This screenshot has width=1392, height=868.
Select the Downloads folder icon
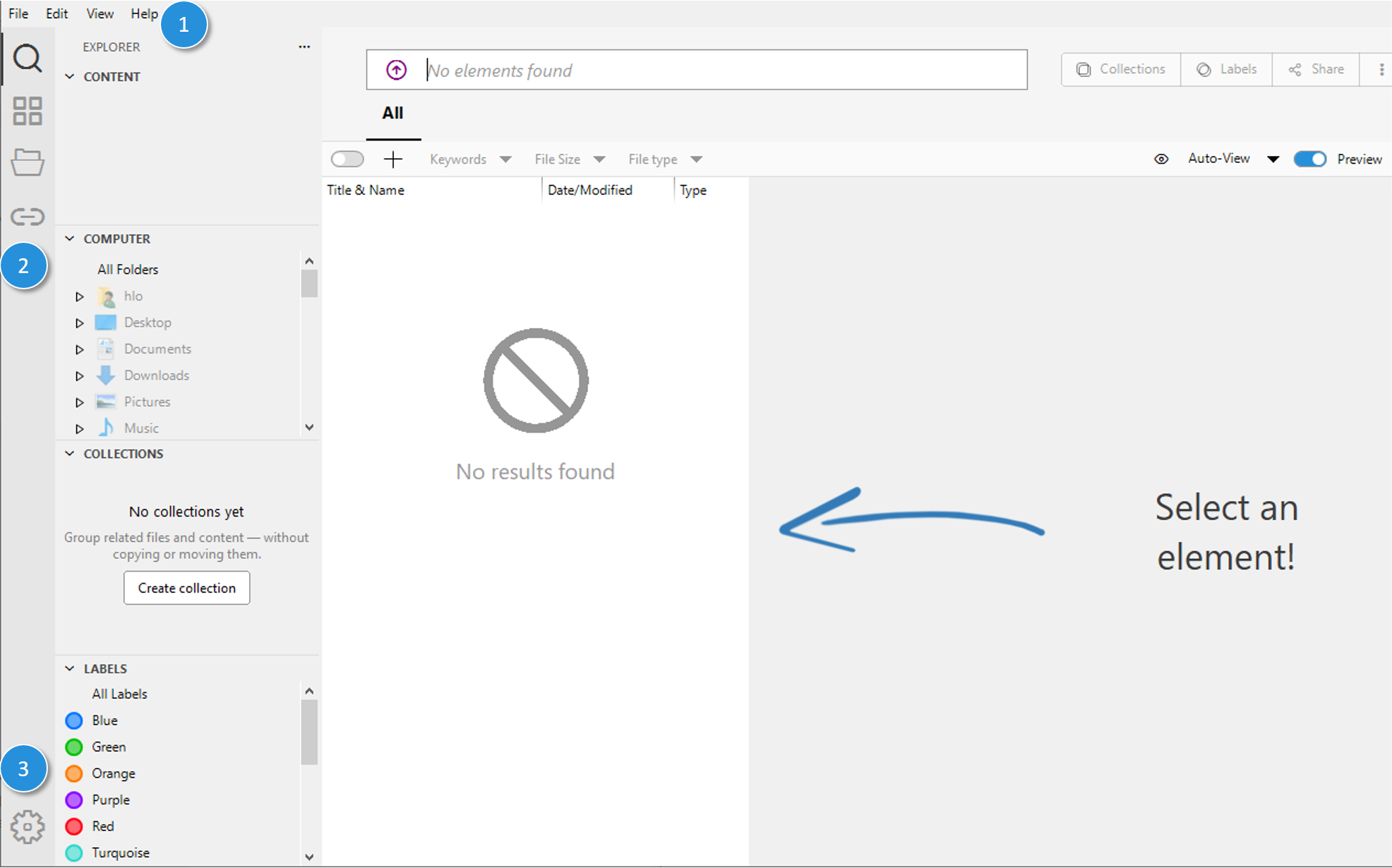[106, 375]
